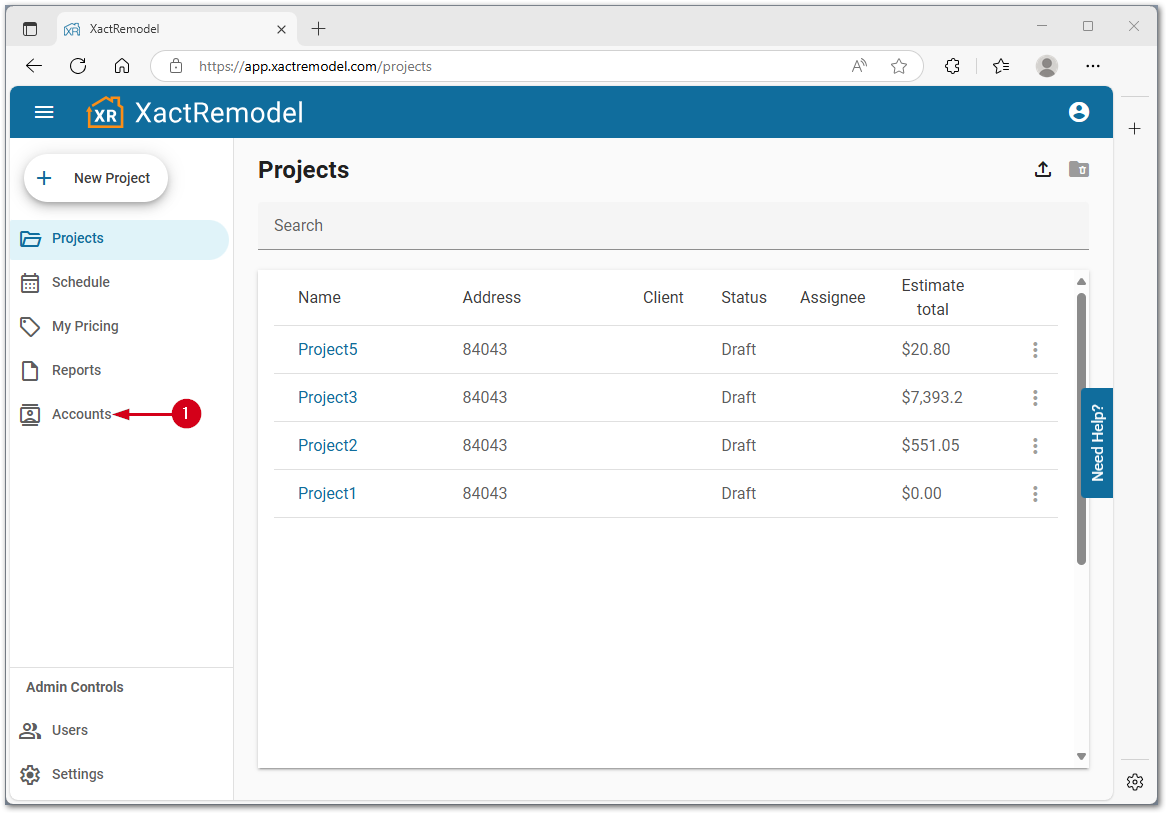The image size is (1167, 814).
Task: Focus the projects Search field
Action: [673, 225]
